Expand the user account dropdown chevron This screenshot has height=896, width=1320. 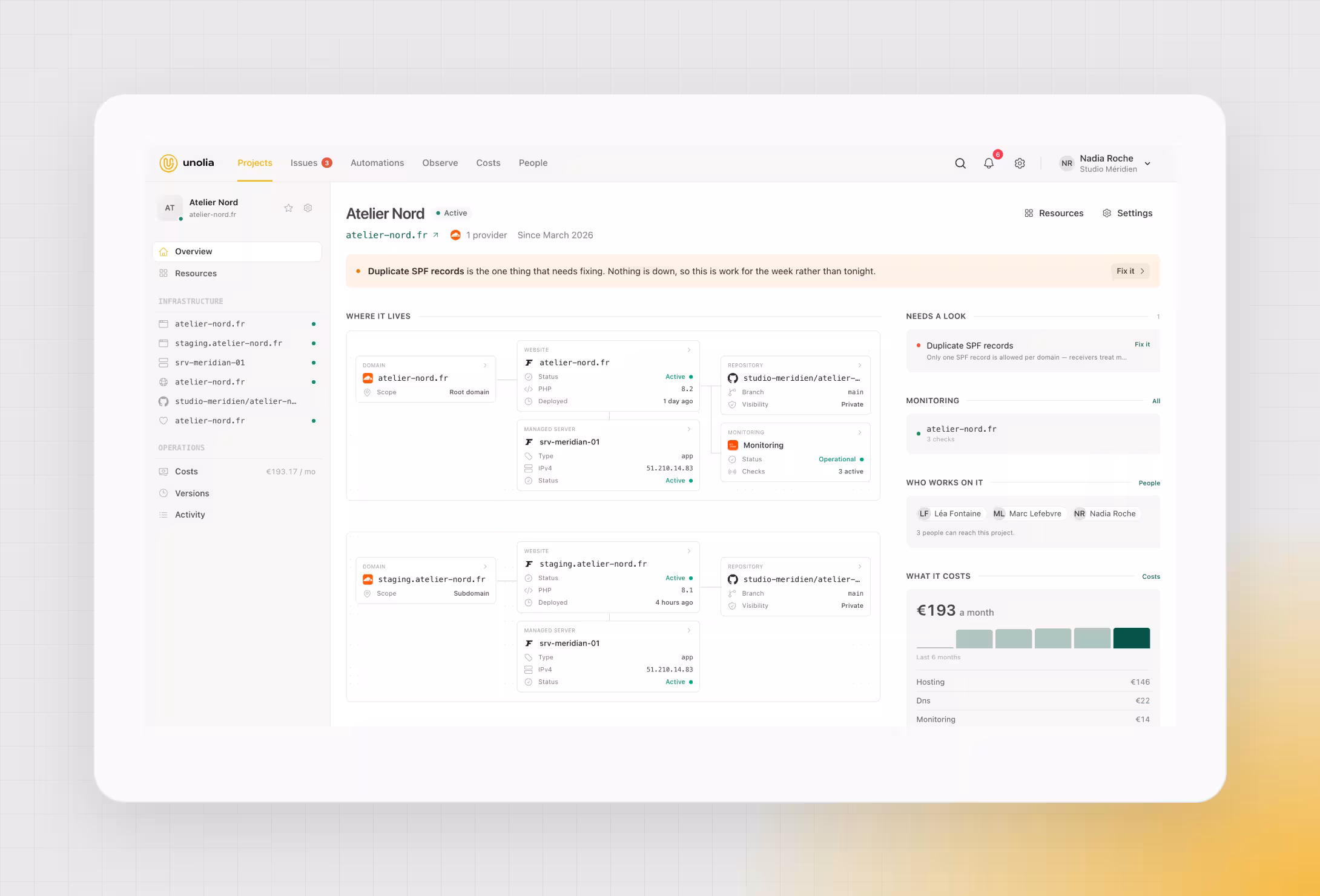point(1147,163)
